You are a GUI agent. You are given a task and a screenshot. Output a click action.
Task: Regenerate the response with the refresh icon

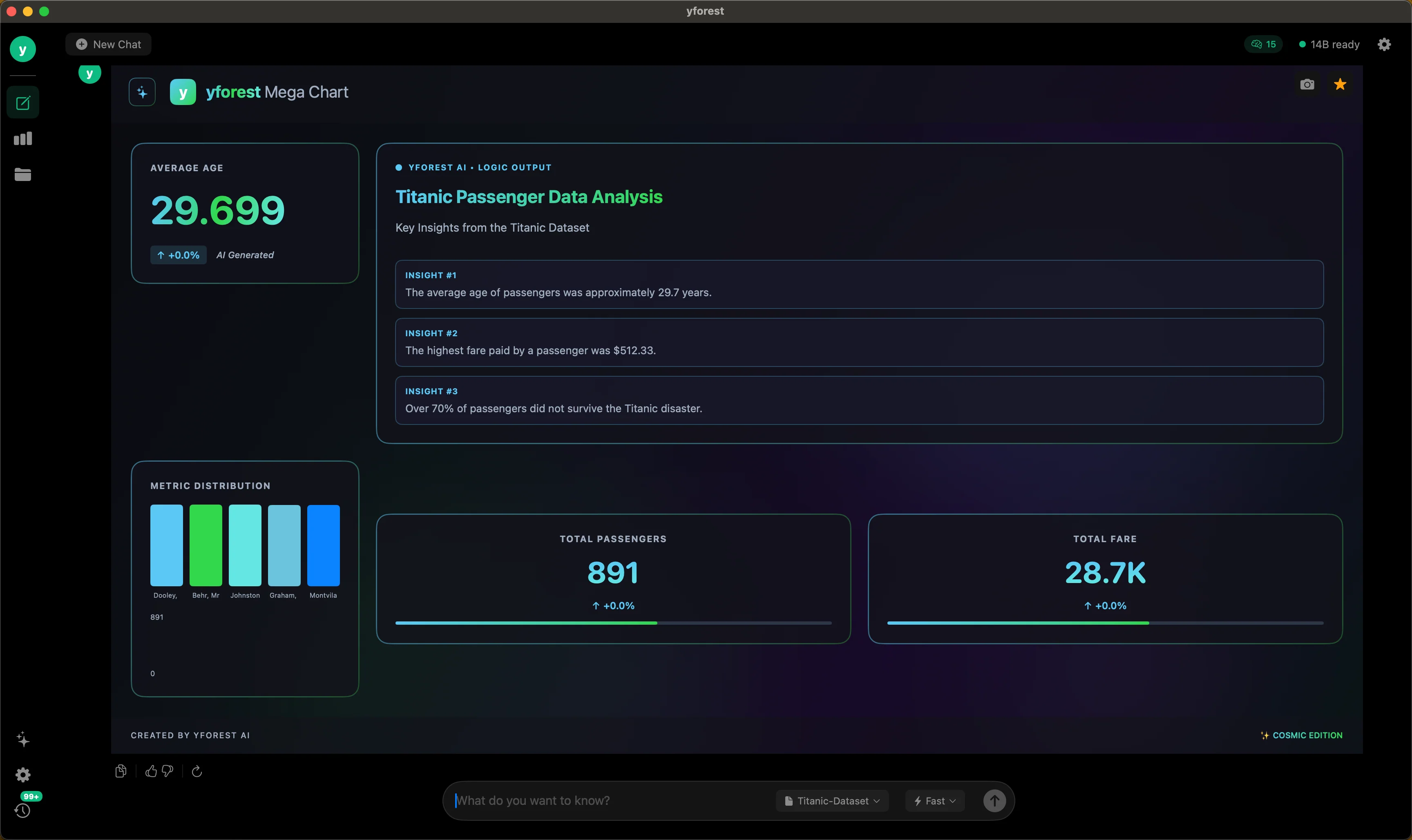[197, 771]
